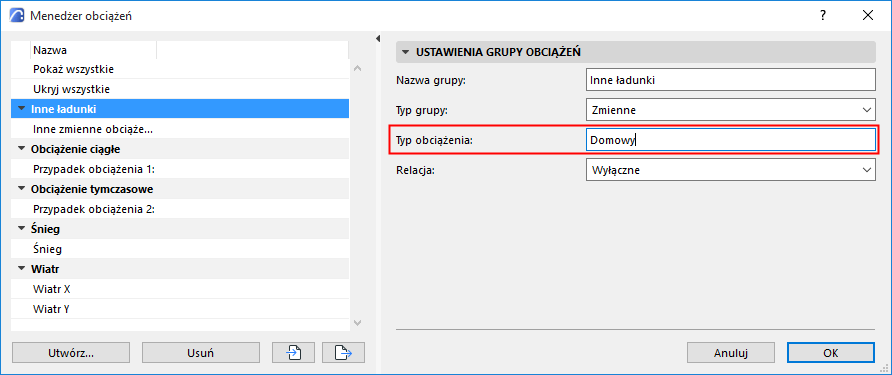Select the Śnieg load case row
This screenshot has height=375, width=892.
180,249
